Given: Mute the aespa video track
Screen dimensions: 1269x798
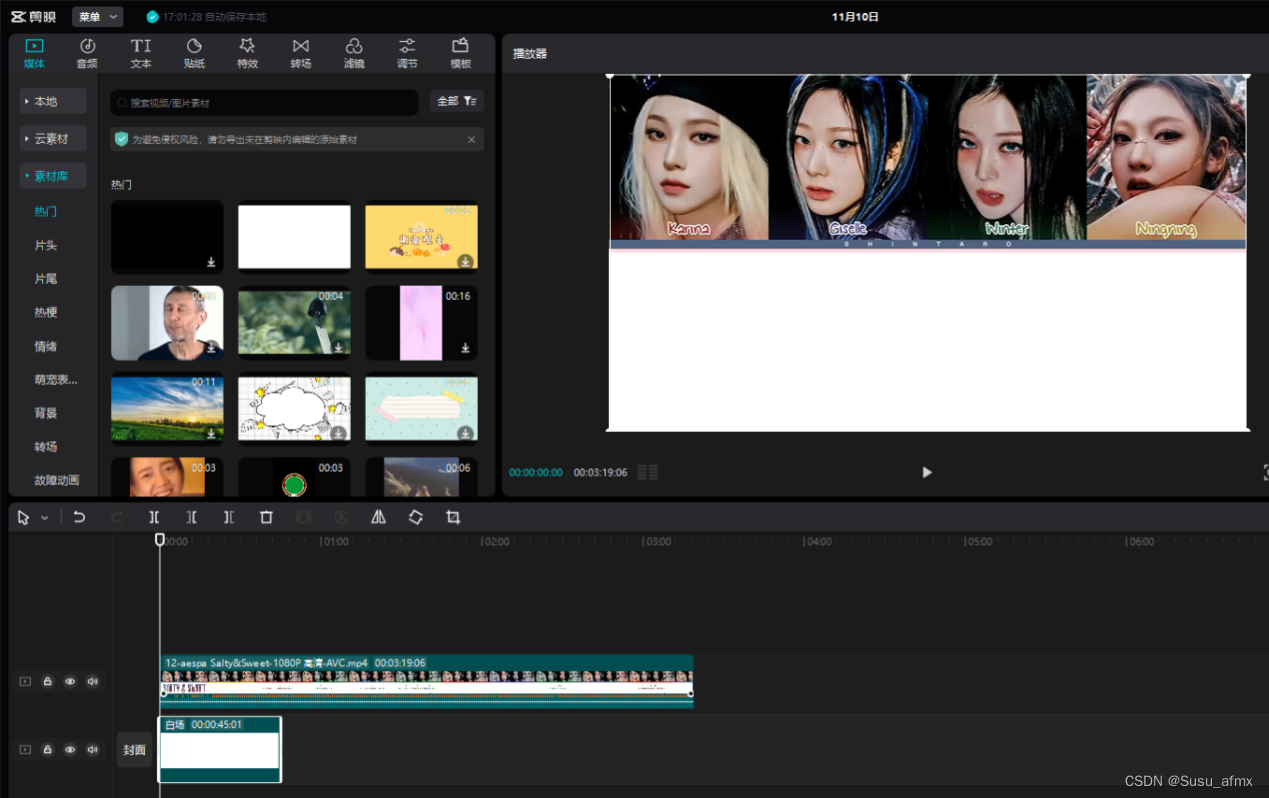Looking at the screenshot, I should (92, 681).
